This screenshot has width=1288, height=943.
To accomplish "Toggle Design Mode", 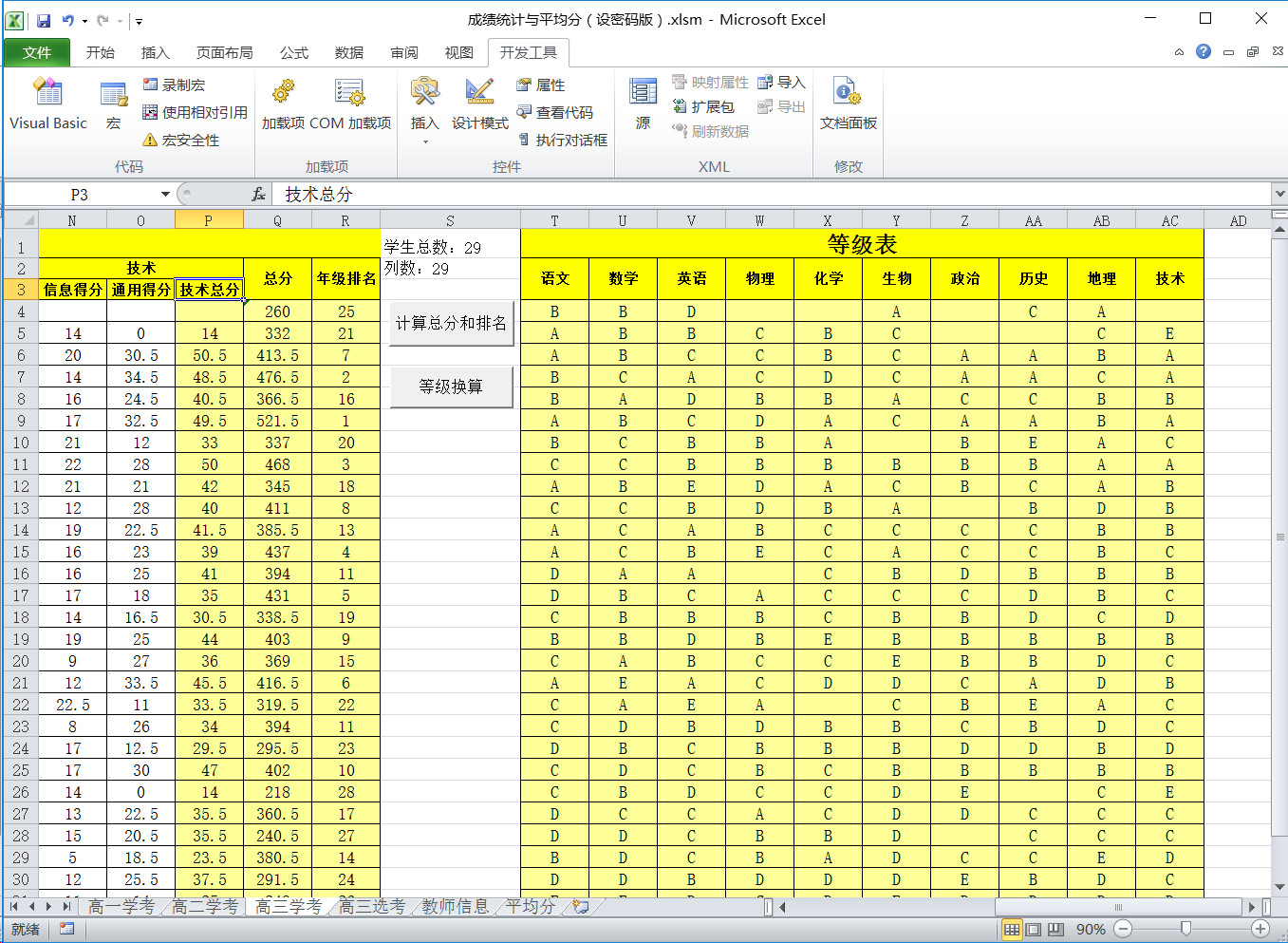I will 480,104.
